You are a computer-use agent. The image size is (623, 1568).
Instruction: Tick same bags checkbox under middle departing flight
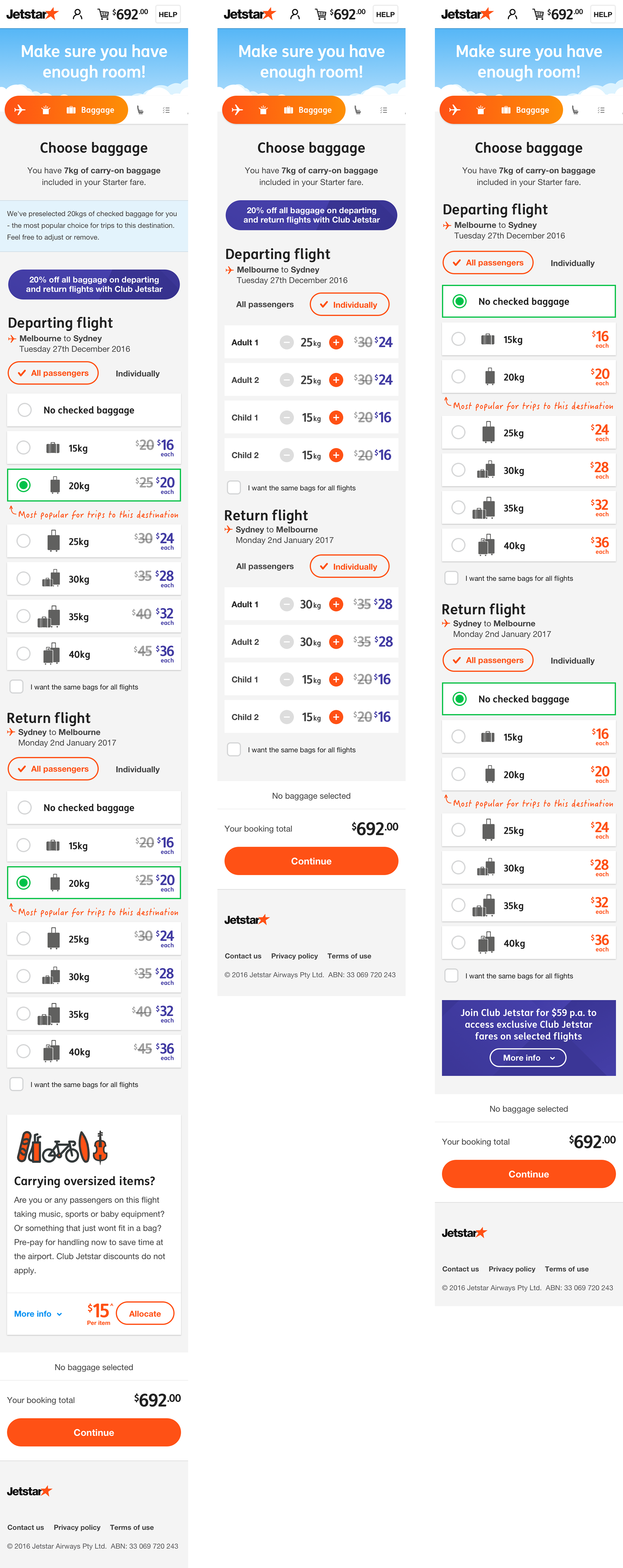tap(234, 488)
